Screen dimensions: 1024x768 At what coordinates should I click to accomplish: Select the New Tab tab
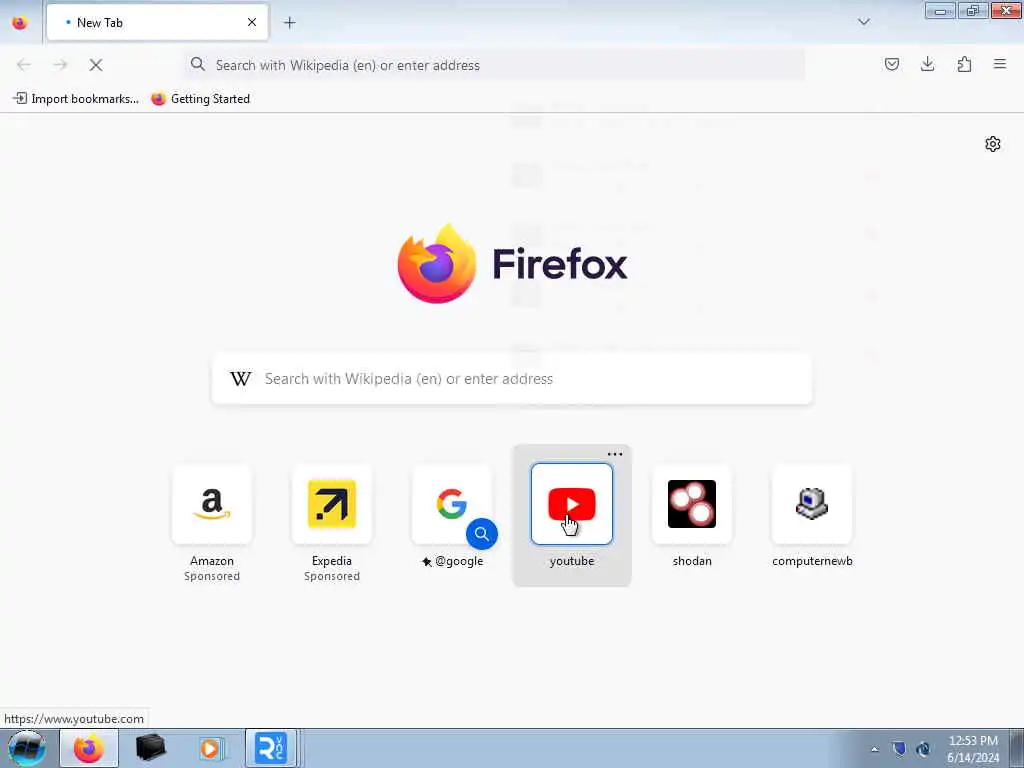(157, 22)
